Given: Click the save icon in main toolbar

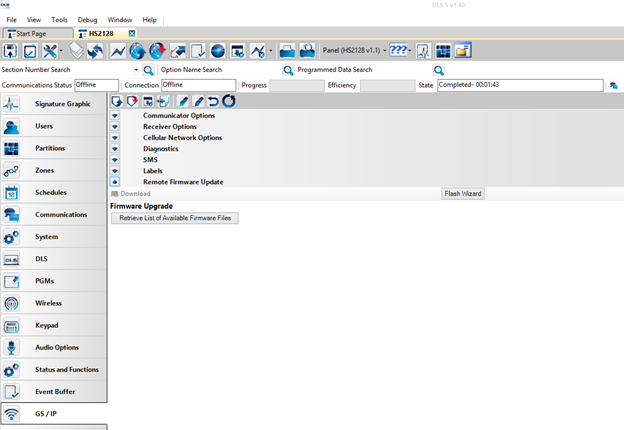Looking at the screenshot, I should [x=11, y=51].
